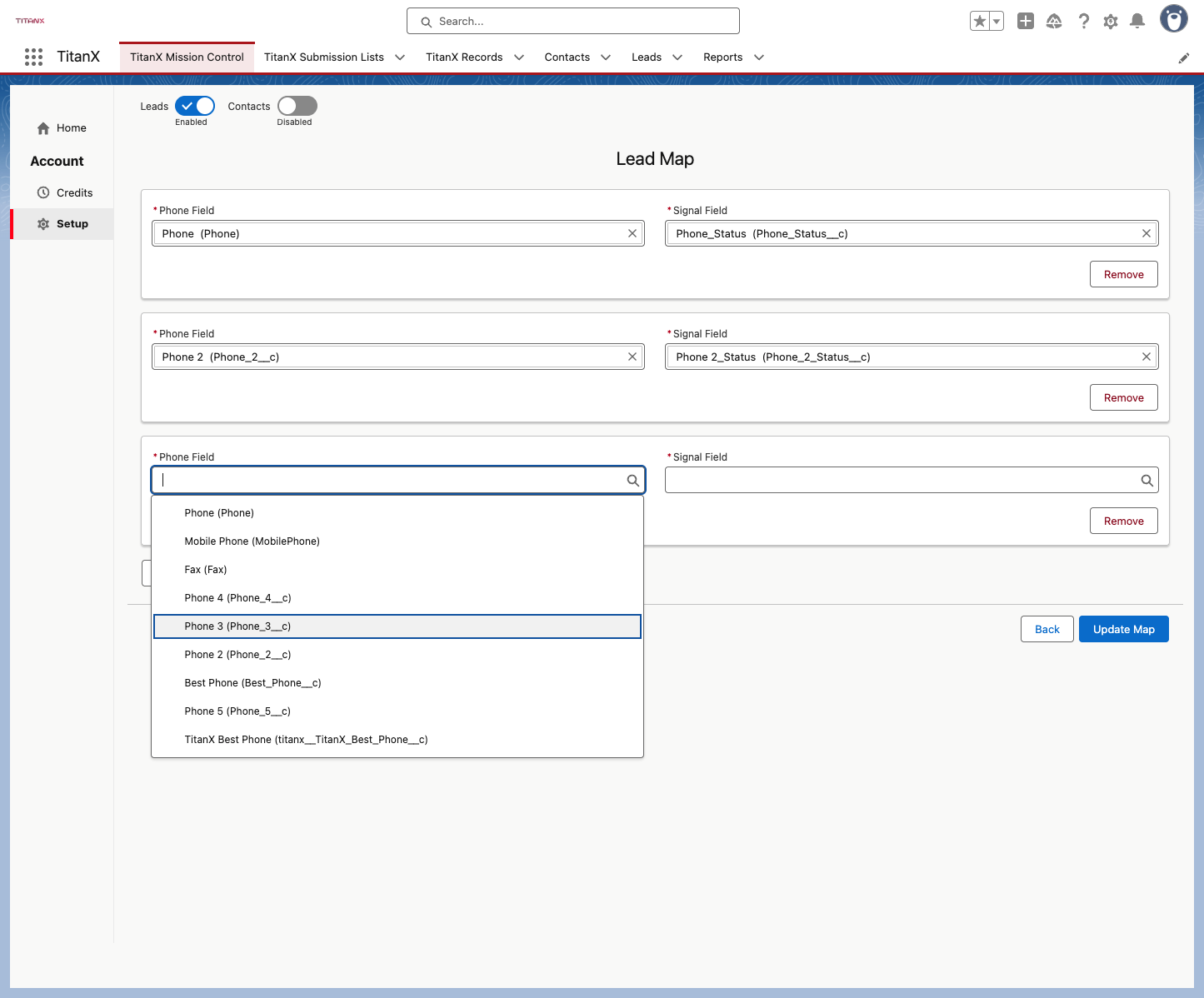
Task: Open the TitanX Submission Lists tab
Action: tap(324, 57)
